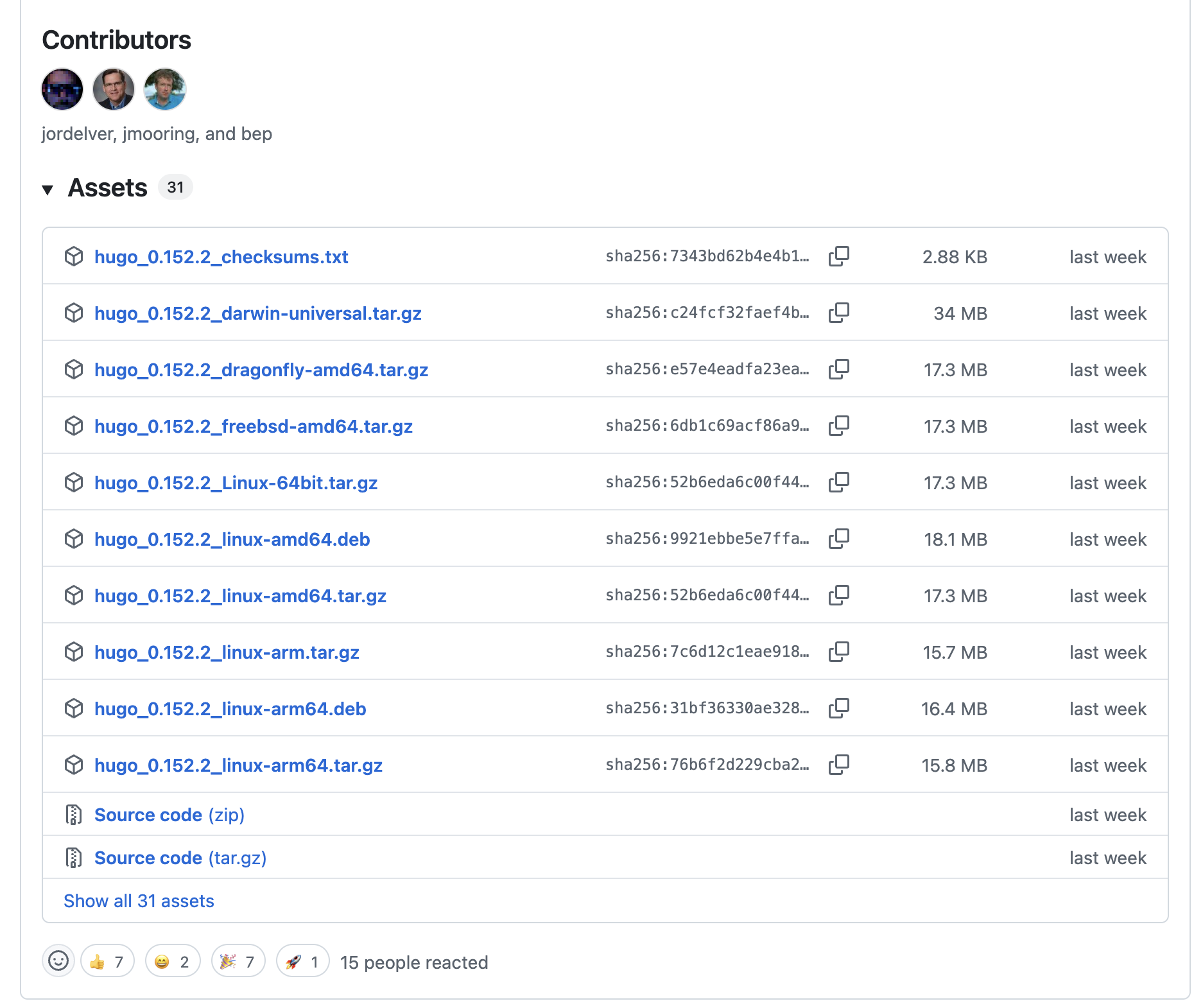Click zip file icon beside Source code (zip)
This screenshot has width=1203, height=1008.
74,815
